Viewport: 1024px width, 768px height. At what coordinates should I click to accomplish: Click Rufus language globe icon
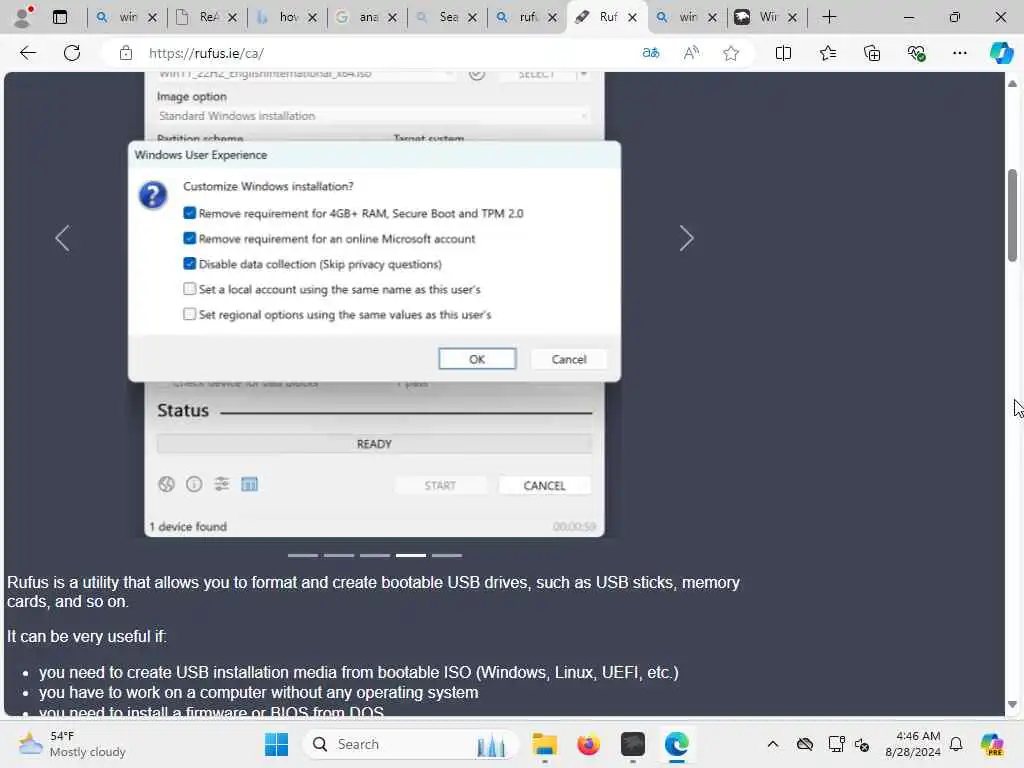pos(167,484)
